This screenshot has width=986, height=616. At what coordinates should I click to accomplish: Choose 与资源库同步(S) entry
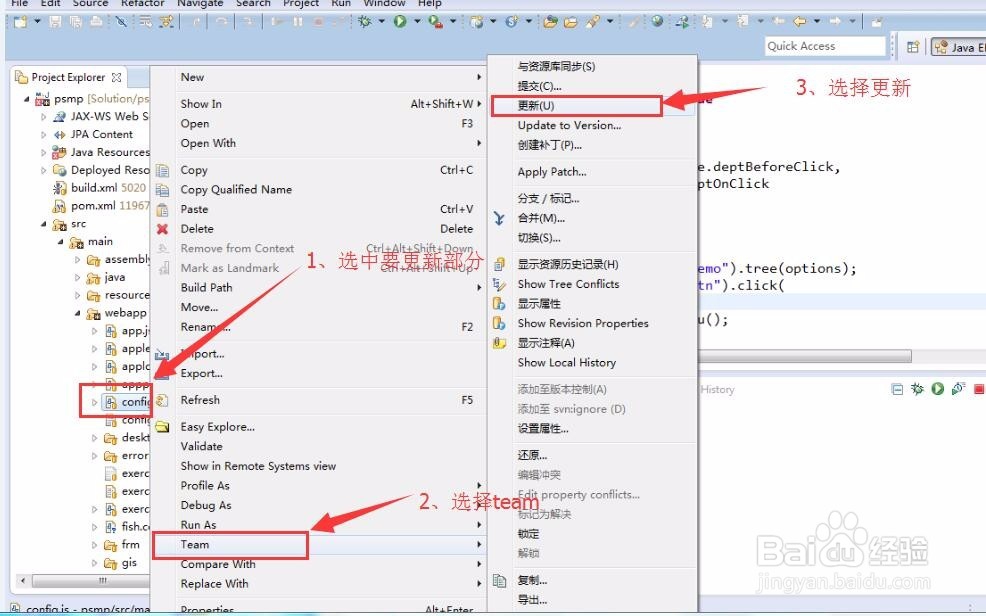pos(592,66)
